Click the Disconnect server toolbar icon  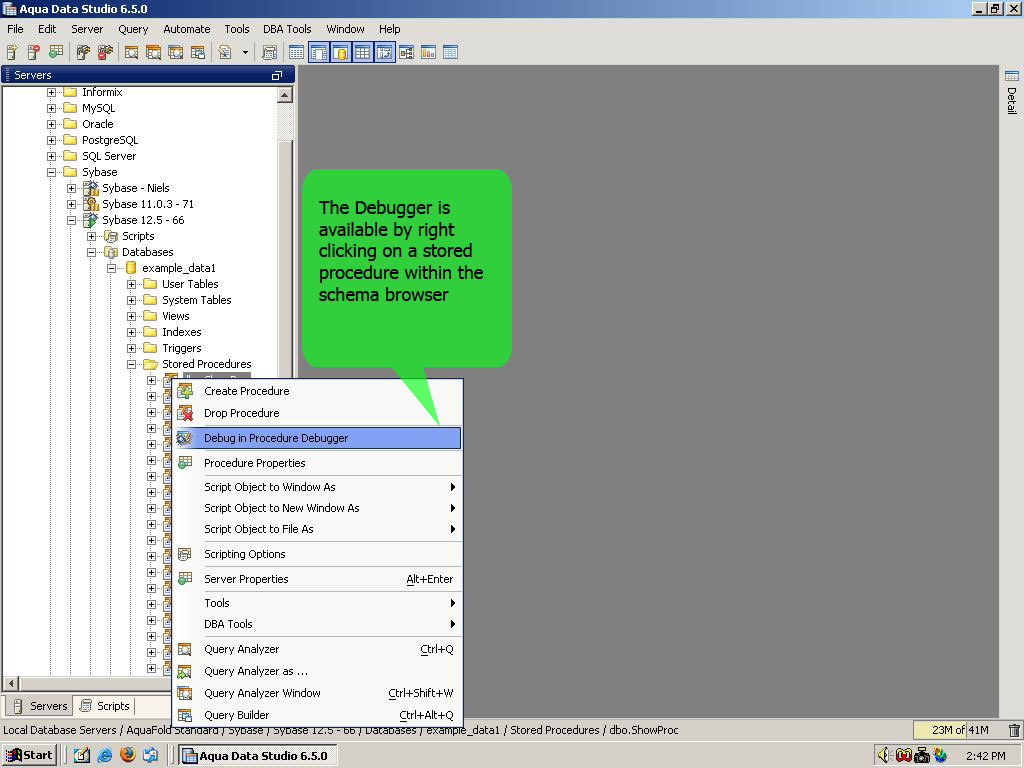105,52
